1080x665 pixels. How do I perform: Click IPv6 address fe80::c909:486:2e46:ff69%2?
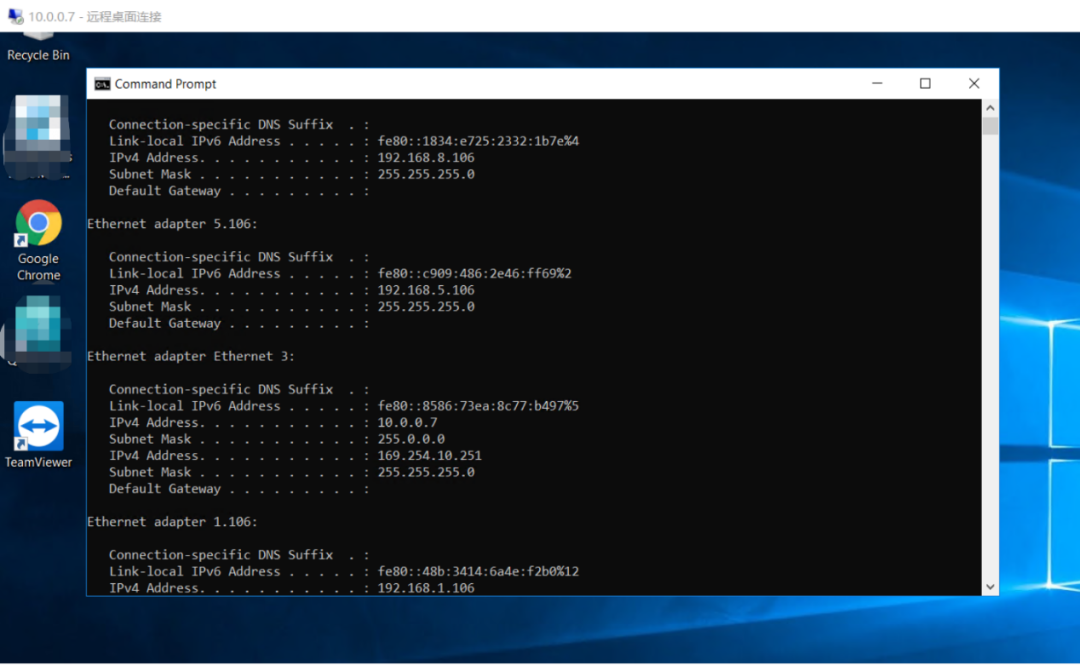[x=475, y=274]
